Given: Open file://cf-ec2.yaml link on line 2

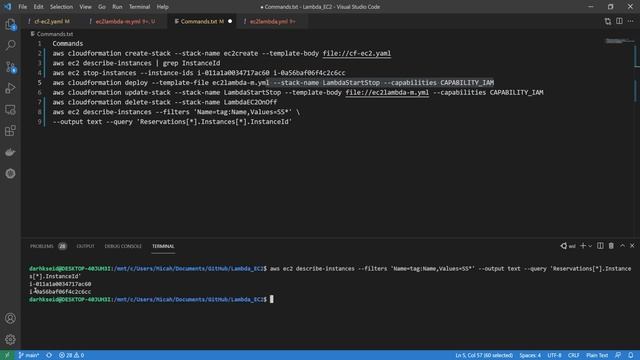Looking at the screenshot, I should click(357, 53).
